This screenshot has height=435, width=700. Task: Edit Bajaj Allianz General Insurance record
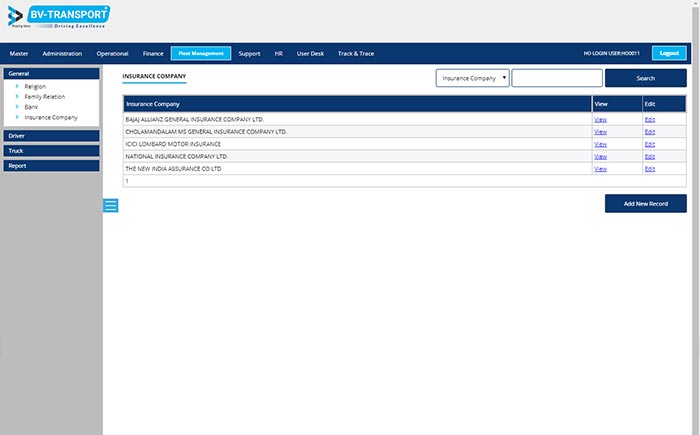coord(650,120)
